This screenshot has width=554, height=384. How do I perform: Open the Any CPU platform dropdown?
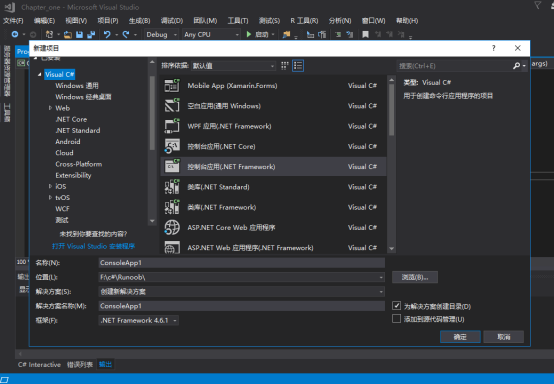click(x=211, y=34)
